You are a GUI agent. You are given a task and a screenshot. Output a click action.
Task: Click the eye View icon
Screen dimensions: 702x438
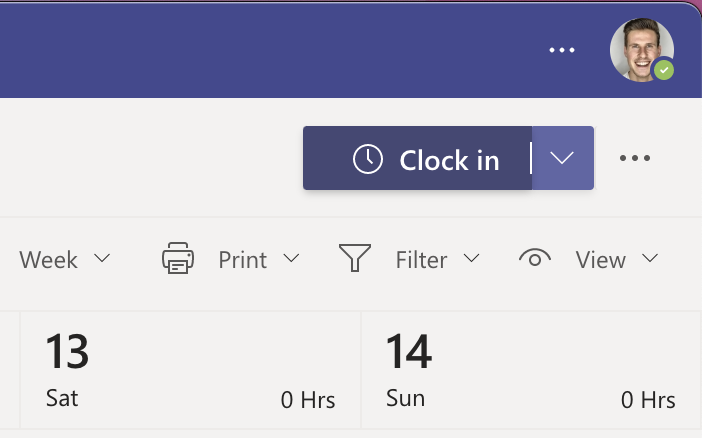click(535, 259)
